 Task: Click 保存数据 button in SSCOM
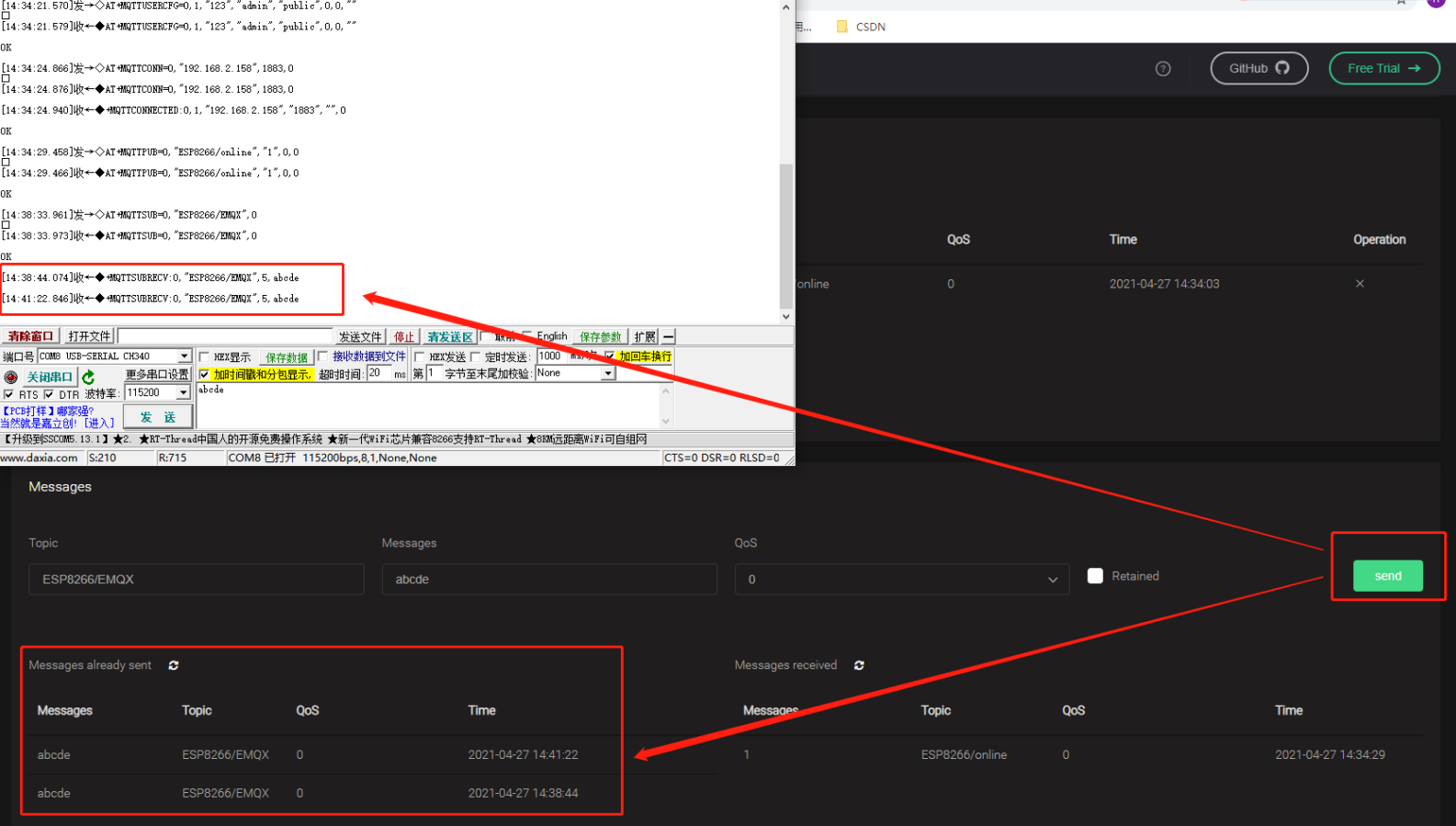[287, 357]
